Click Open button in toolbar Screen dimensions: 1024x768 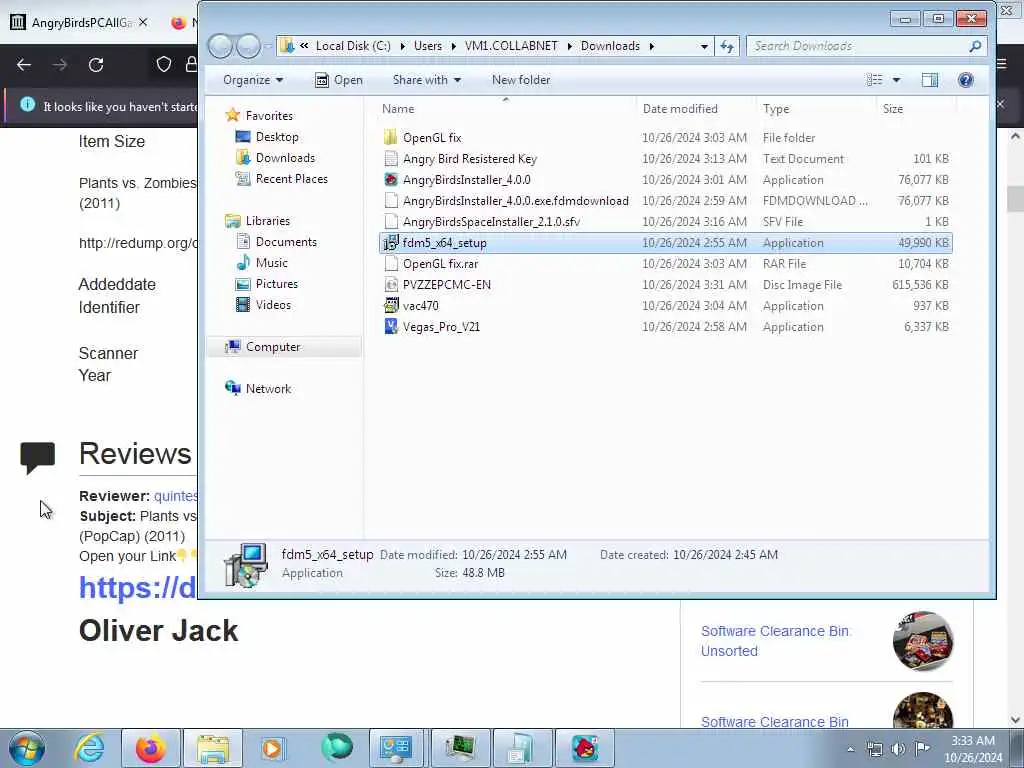click(339, 80)
